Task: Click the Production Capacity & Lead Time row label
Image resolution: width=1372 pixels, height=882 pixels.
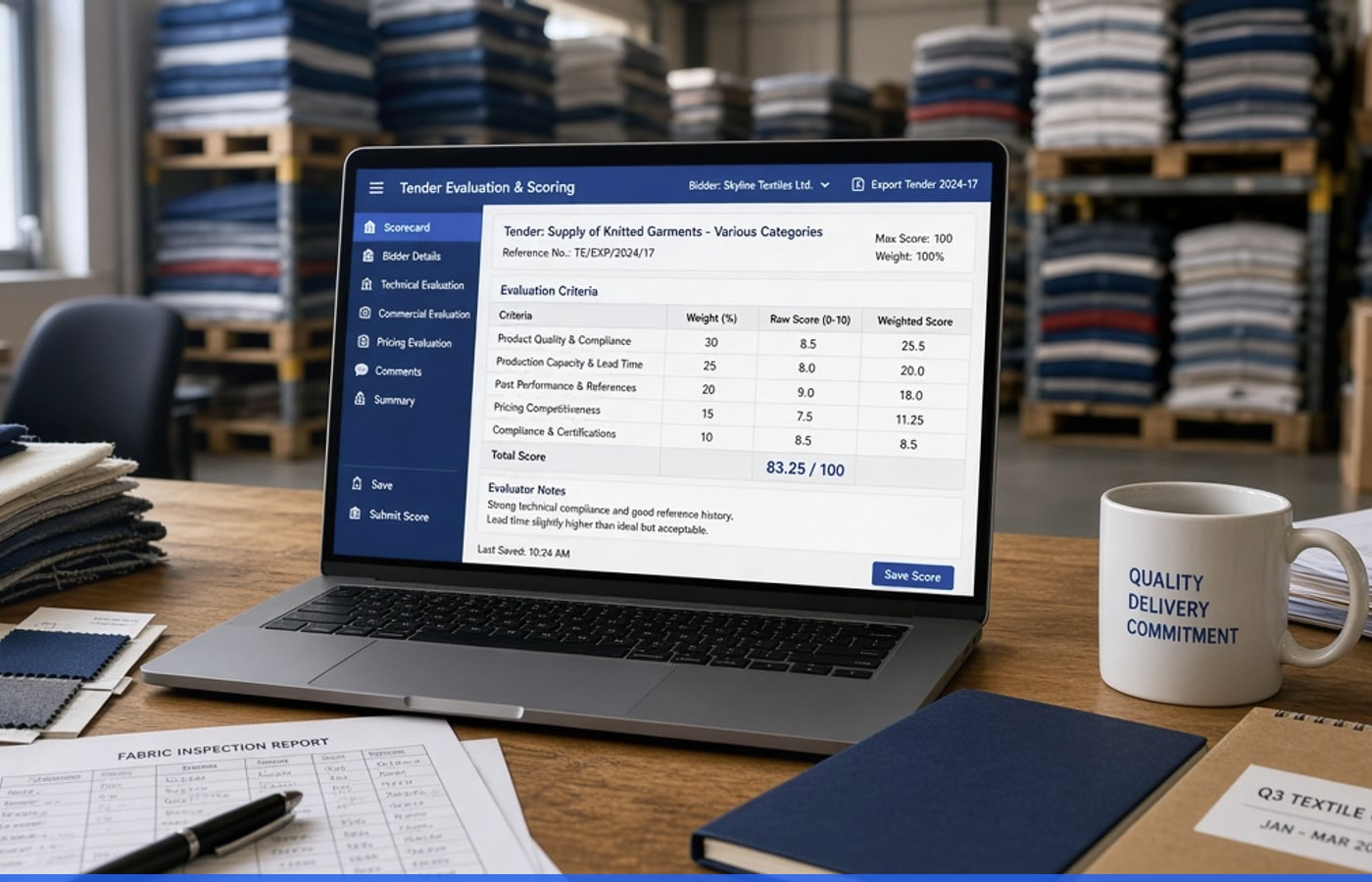Action: click(569, 363)
